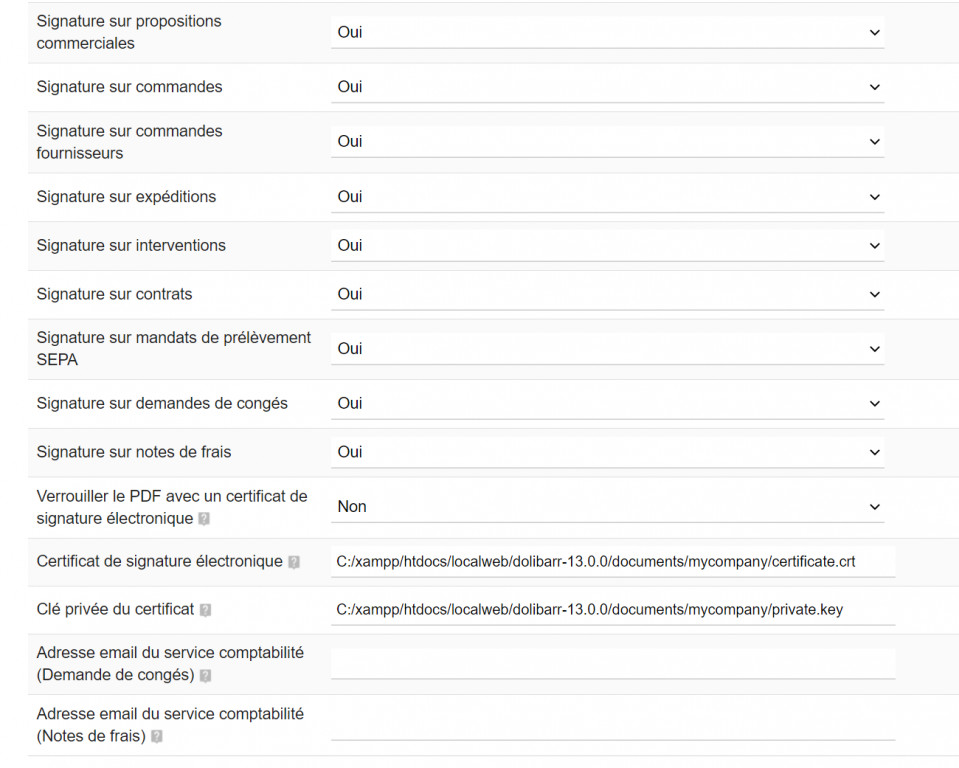
Task: Click help icon beside accounting email '(Notes de frais)'
Action: [157, 737]
